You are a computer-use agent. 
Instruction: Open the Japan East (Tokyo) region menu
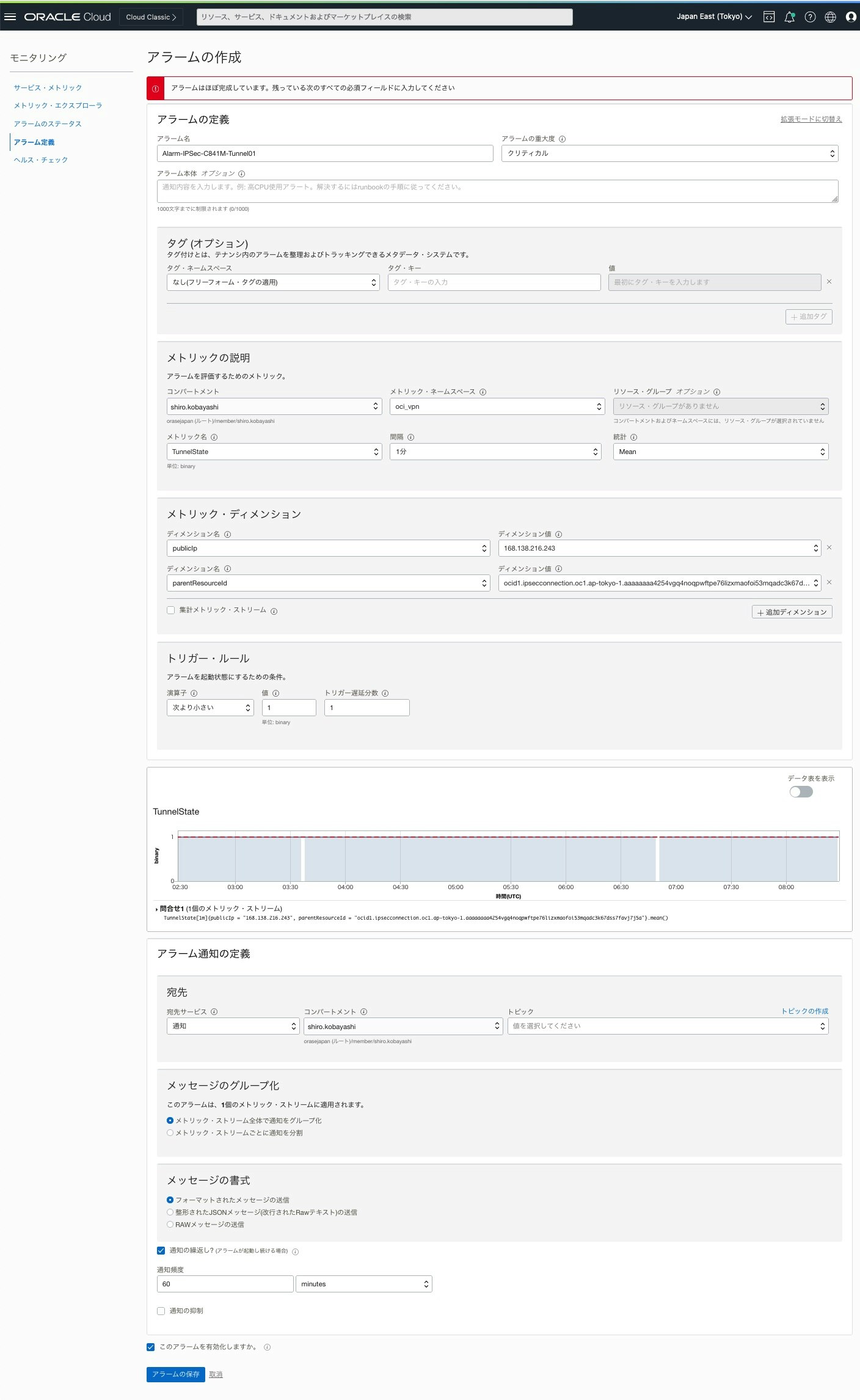click(714, 17)
